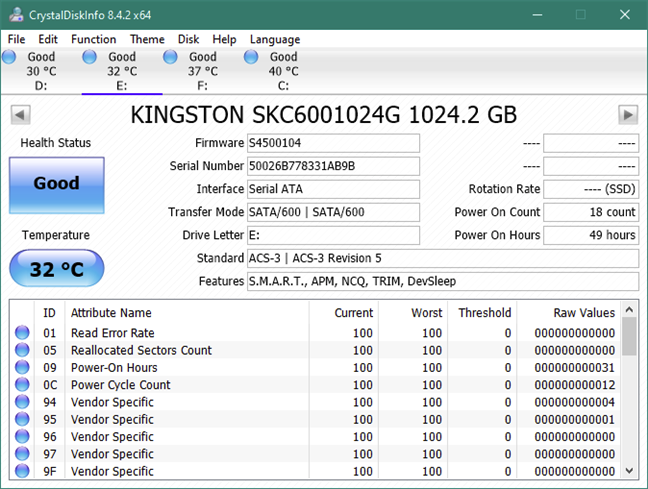Click the Power On Count value
648x489 pixels.
[591, 212]
